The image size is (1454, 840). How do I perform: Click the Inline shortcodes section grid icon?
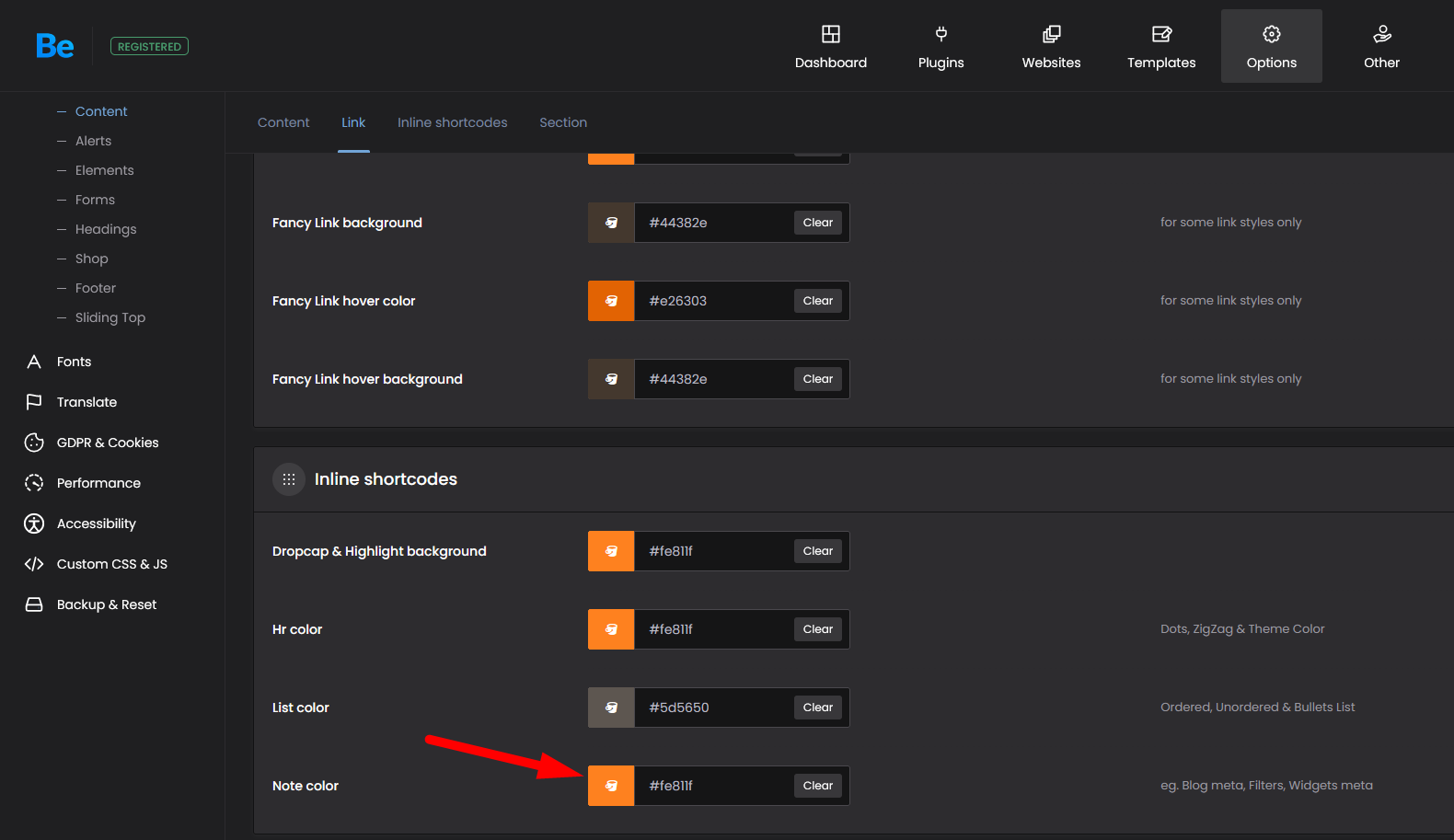pyautogui.click(x=289, y=479)
